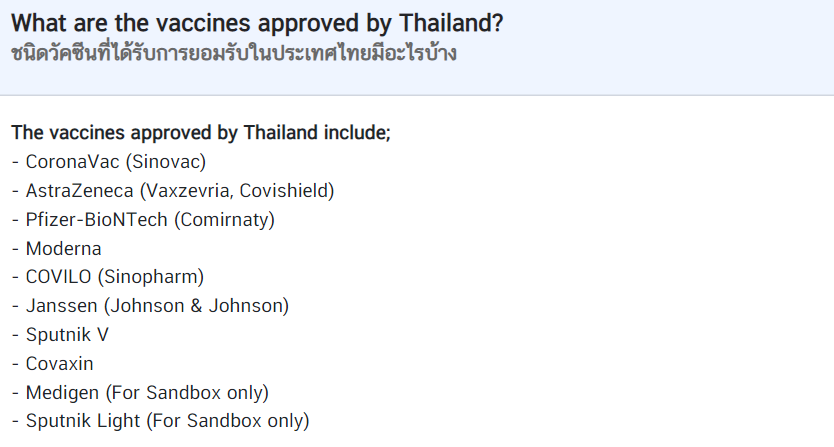Select the Moderna list entry
This screenshot has width=834, height=447.
[63, 248]
